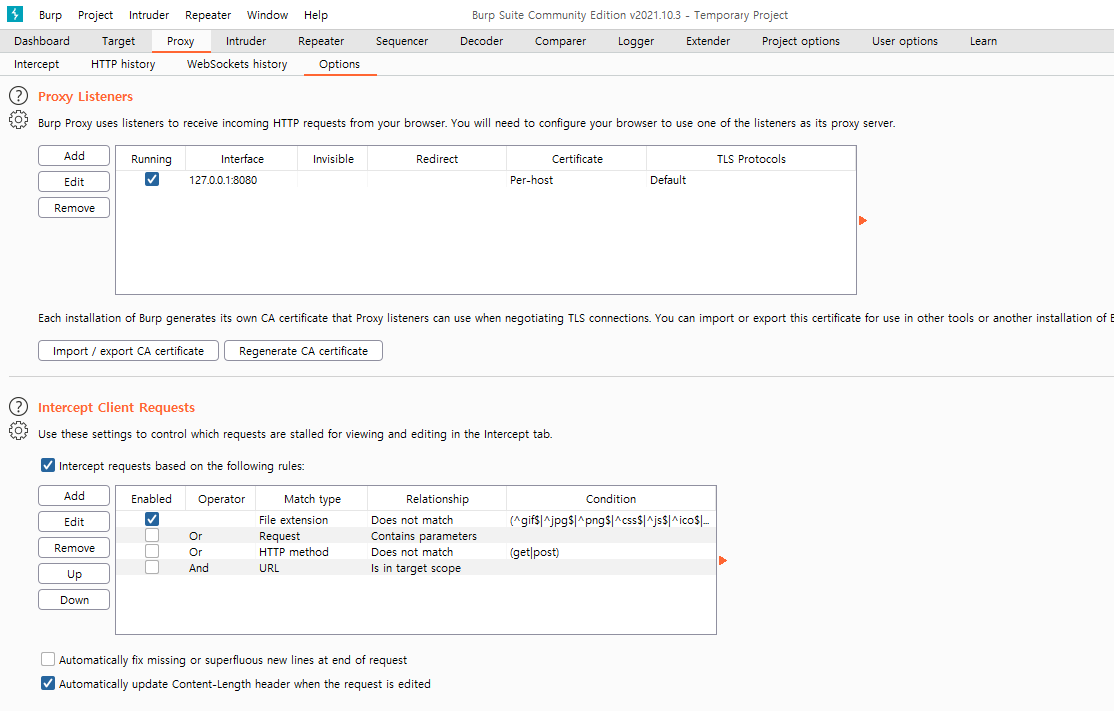The width and height of the screenshot is (1114, 711).
Task: Enable the HTTP method rule checkbox
Action: 152,551
